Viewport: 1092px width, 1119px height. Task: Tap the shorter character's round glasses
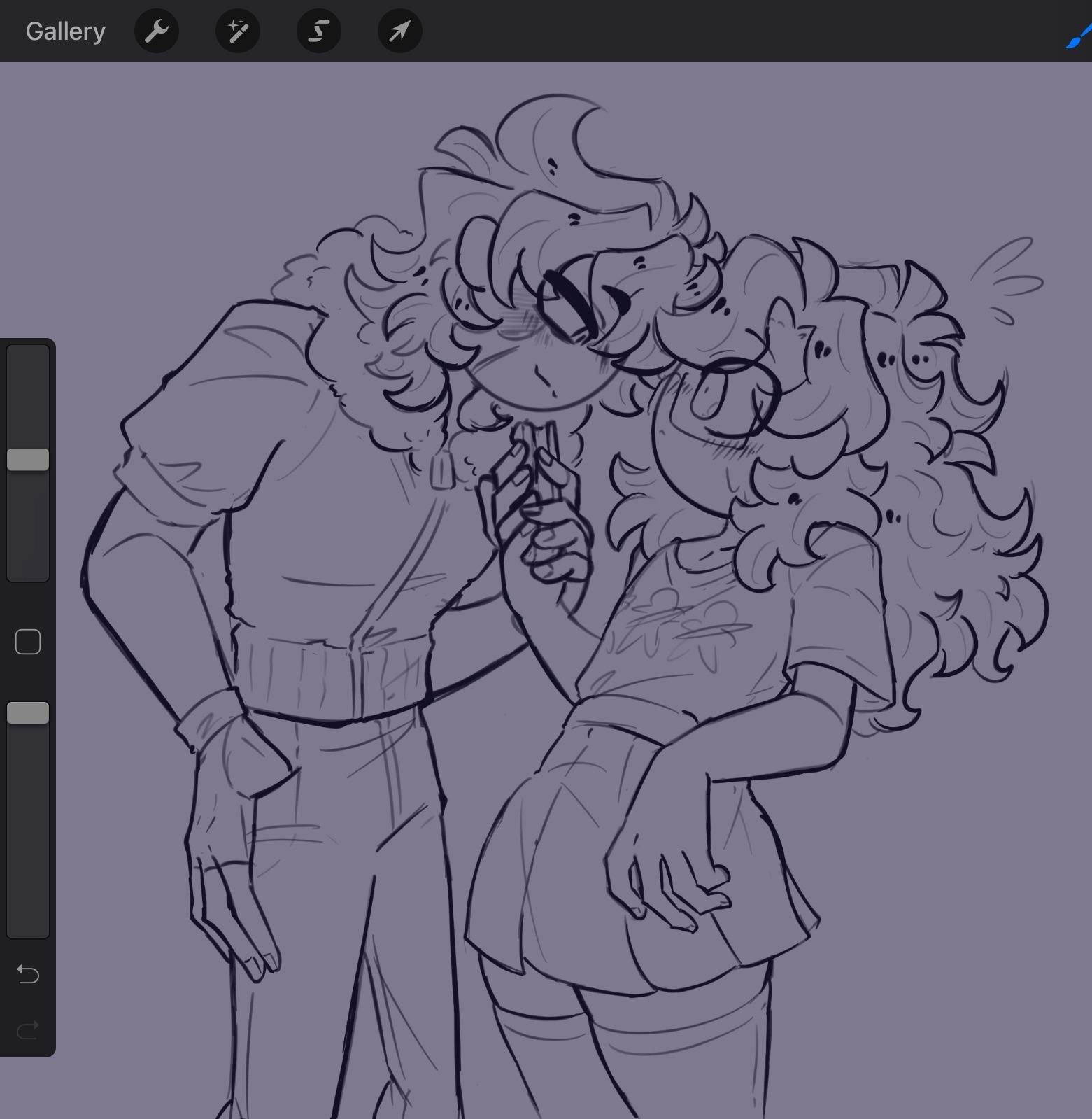point(742,392)
